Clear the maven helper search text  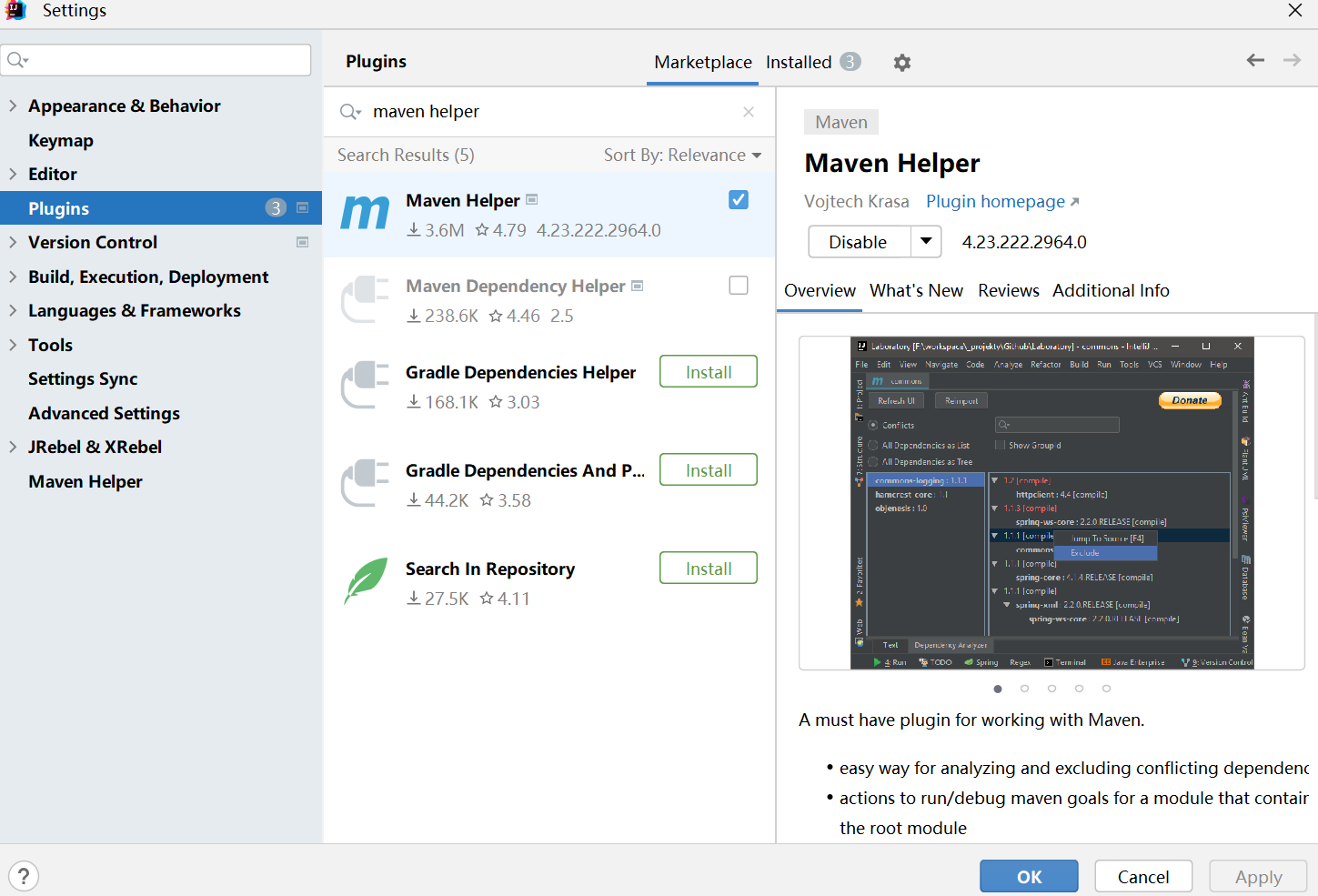click(x=749, y=112)
